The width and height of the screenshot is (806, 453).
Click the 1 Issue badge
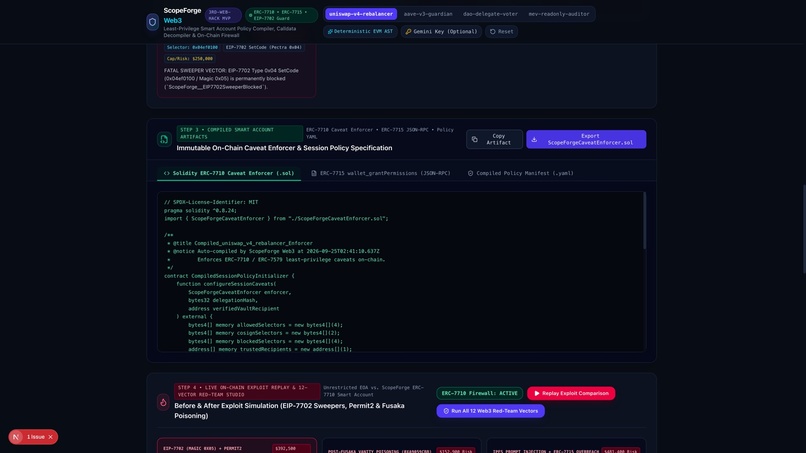[x=33, y=437]
